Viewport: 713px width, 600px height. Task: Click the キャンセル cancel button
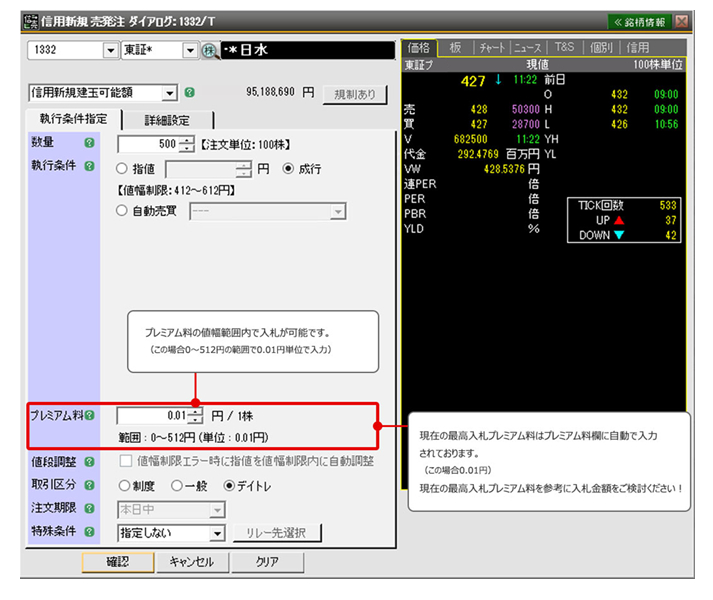pos(192,562)
